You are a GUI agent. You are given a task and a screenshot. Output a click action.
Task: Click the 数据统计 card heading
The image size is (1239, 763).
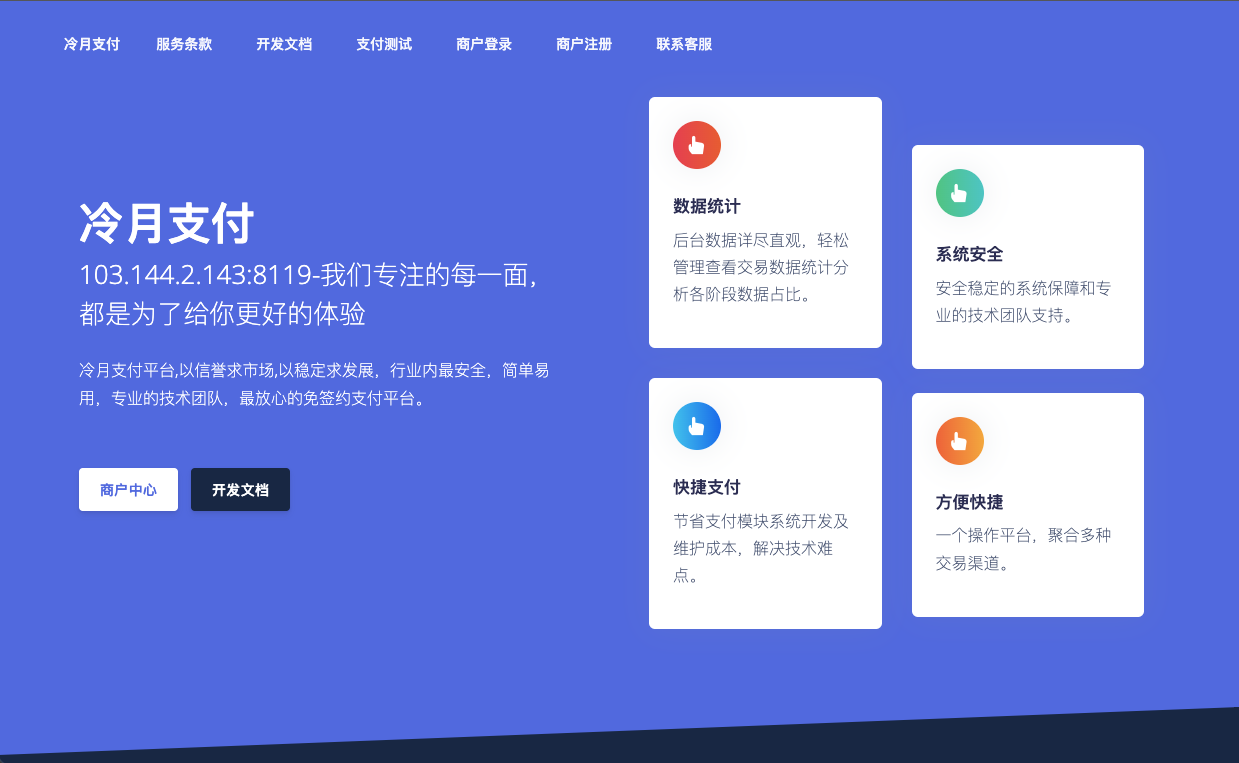click(x=707, y=206)
